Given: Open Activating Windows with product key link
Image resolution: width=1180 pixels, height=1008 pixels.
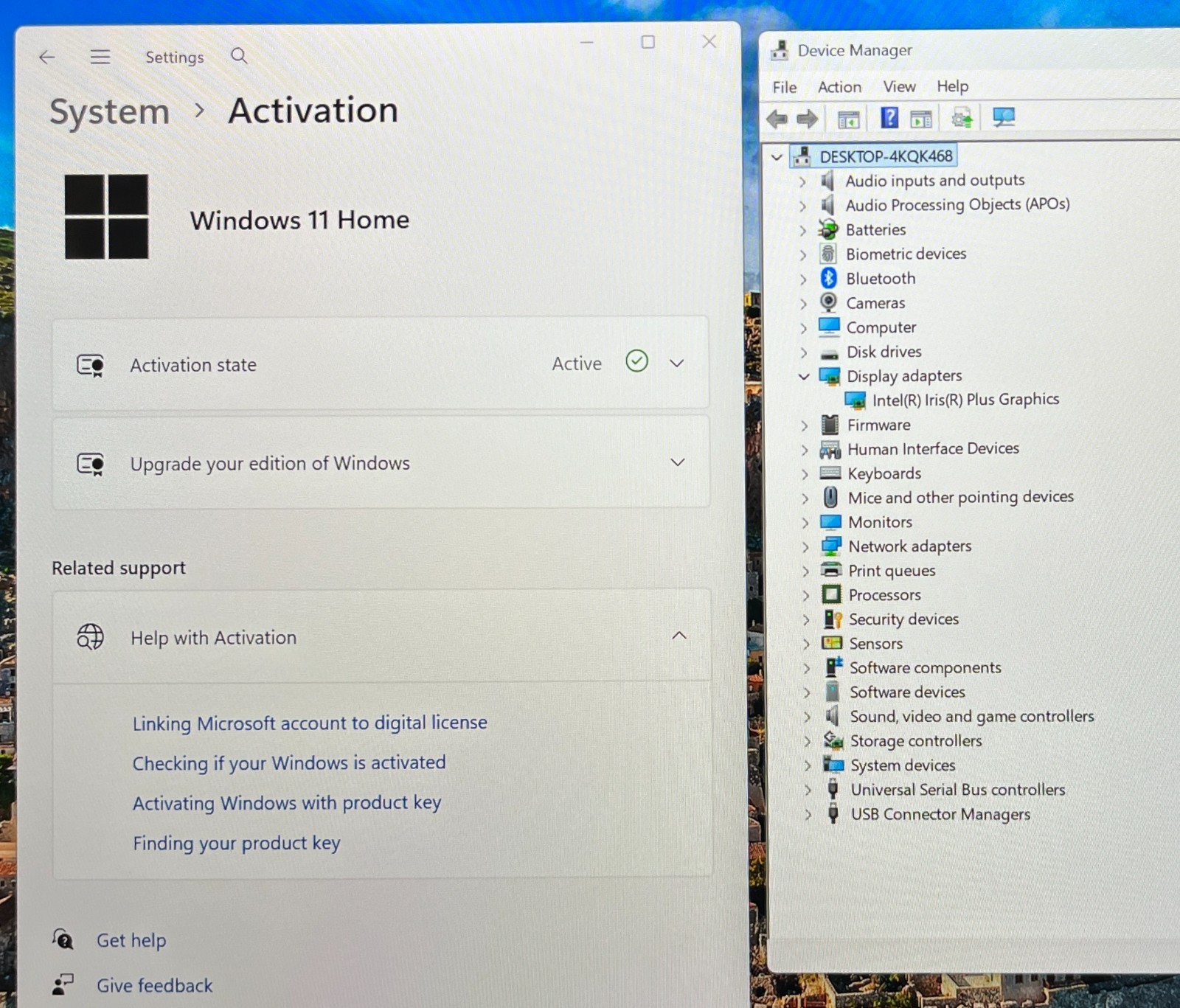Looking at the screenshot, I should pyautogui.click(x=287, y=802).
